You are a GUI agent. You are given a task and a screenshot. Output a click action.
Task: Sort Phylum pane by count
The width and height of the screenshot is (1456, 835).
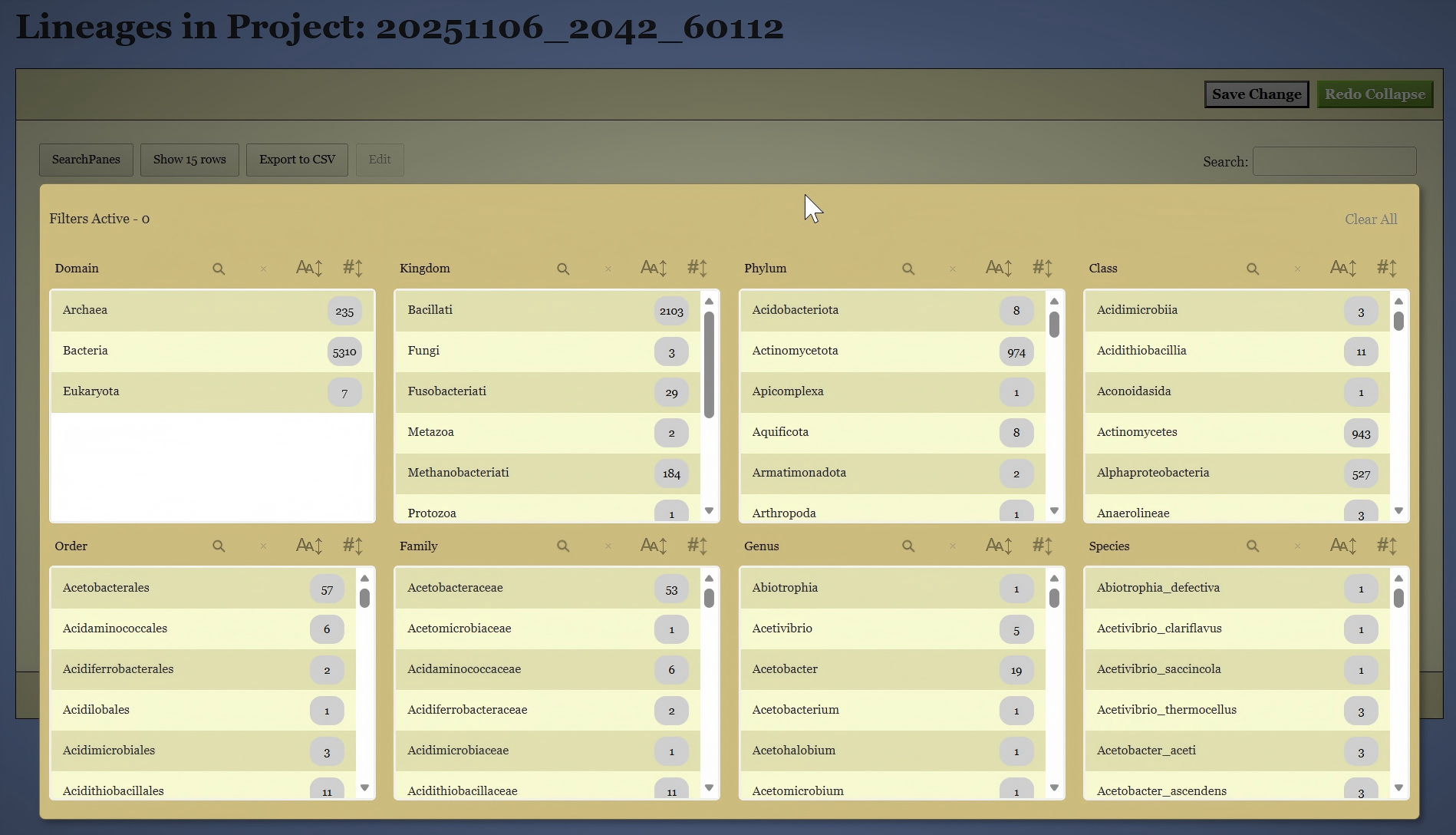click(x=1042, y=268)
